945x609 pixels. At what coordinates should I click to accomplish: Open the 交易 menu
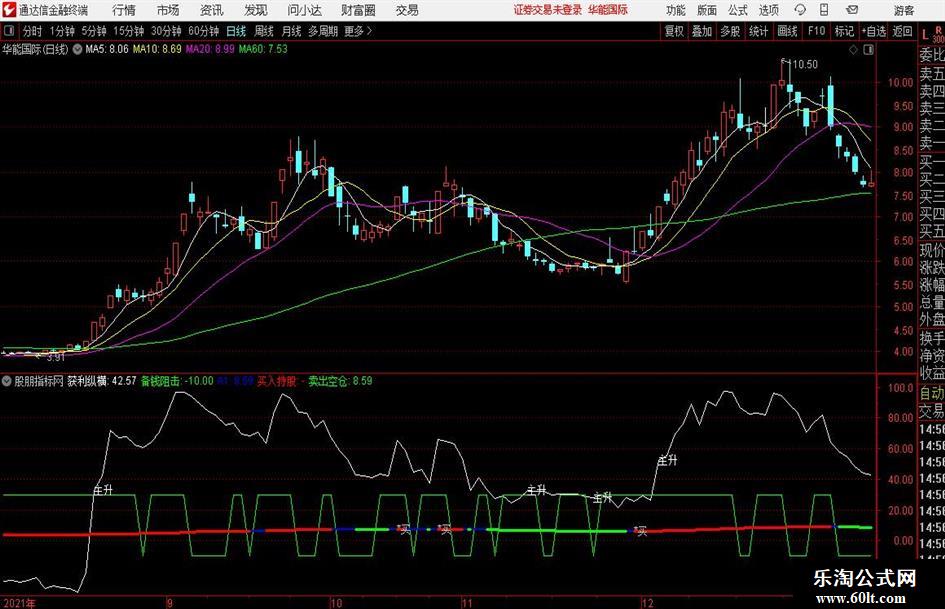point(407,10)
